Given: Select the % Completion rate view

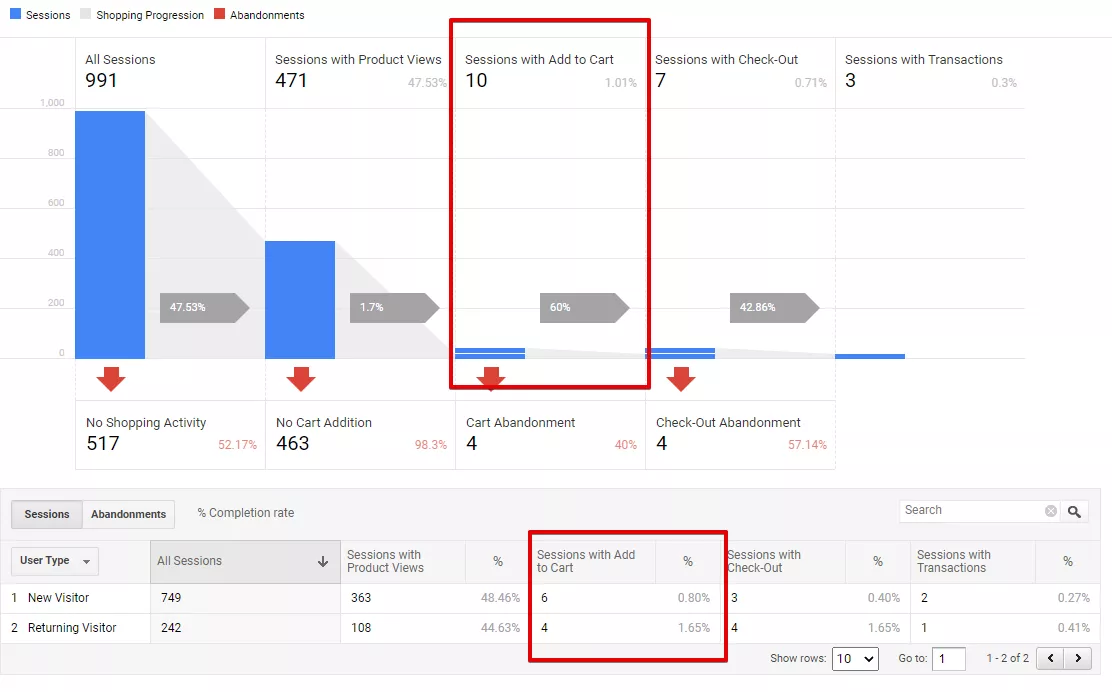Looking at the screenshot, I should pyautogui.click(x=245, y=513).
